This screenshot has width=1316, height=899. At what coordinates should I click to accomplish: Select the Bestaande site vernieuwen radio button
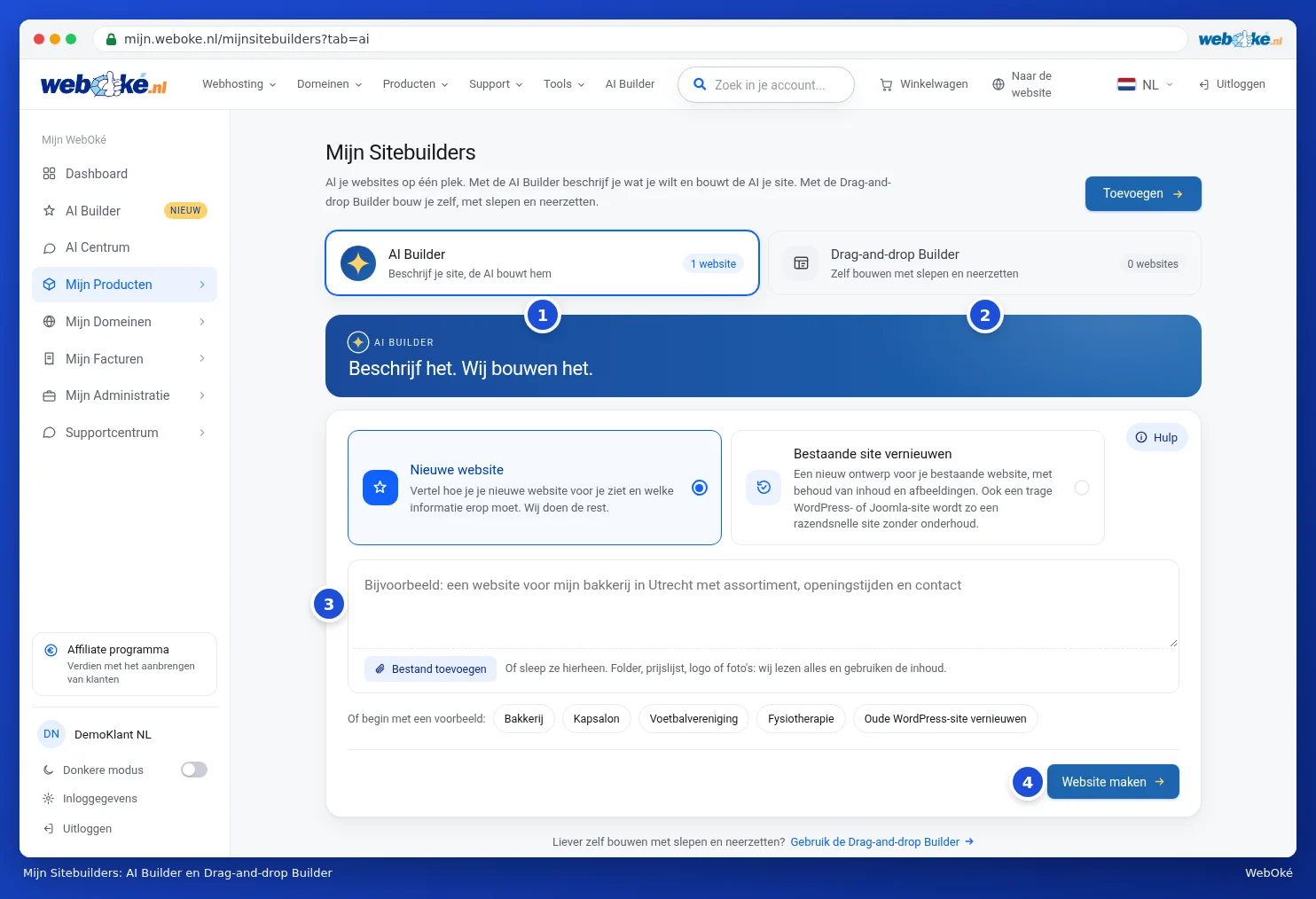tap(1082, 488)
